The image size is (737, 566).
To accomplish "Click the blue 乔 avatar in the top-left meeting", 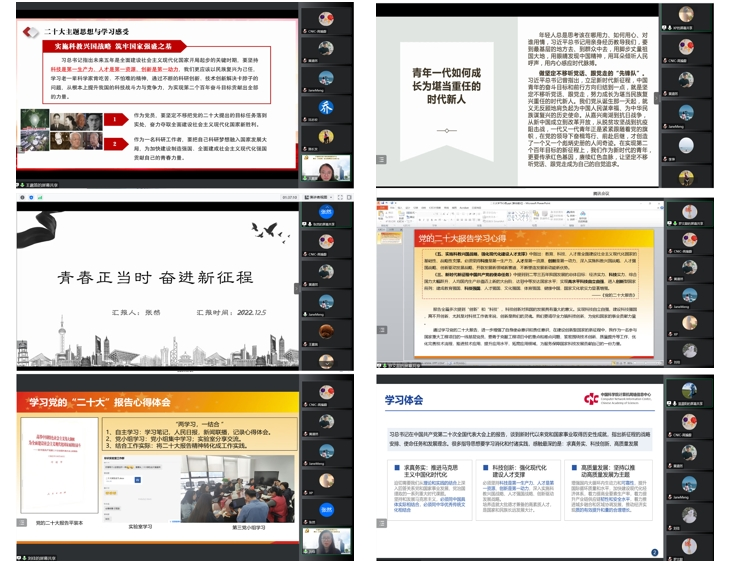I will click(325, 109).
